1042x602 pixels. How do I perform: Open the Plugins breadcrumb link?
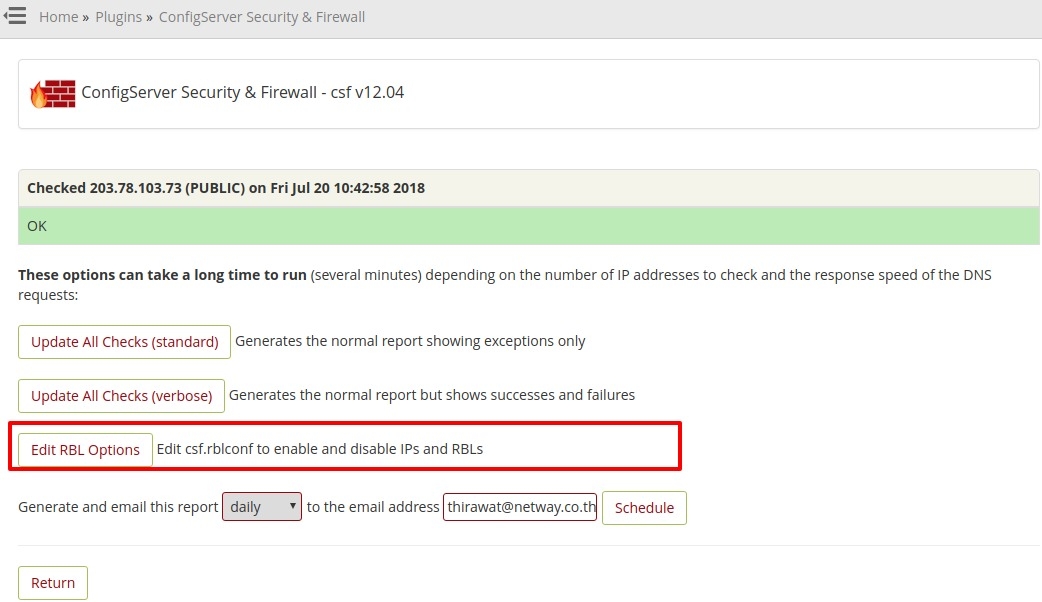118,17
